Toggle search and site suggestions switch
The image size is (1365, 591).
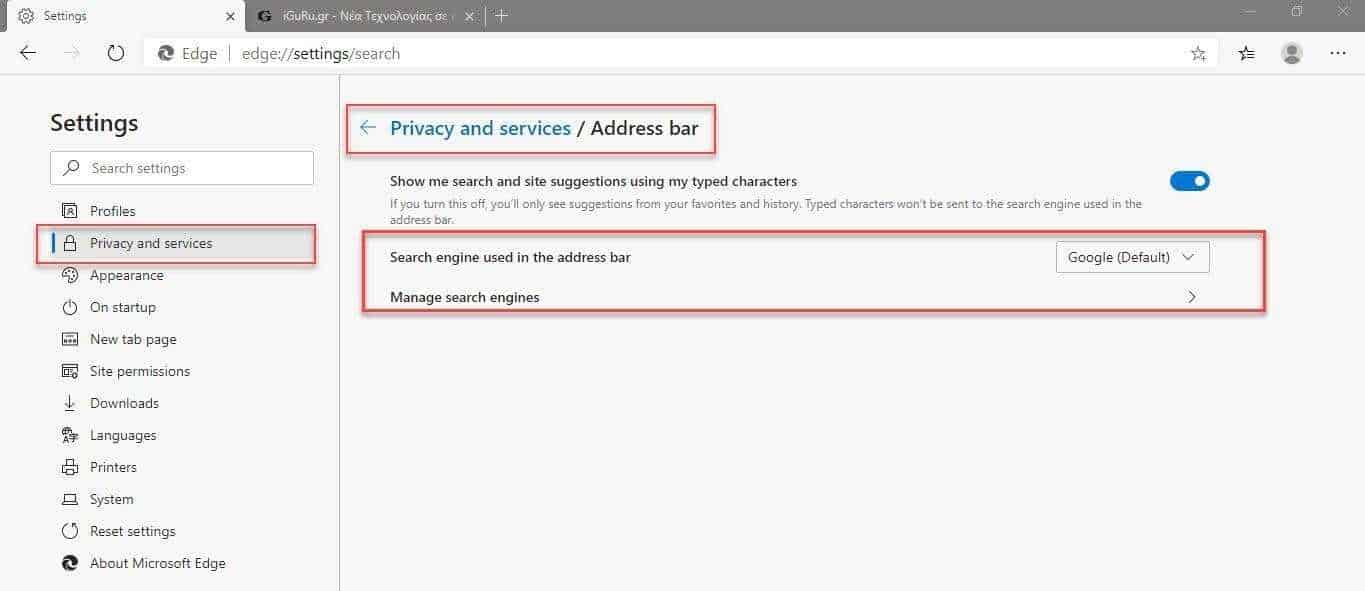[1189, 181]
